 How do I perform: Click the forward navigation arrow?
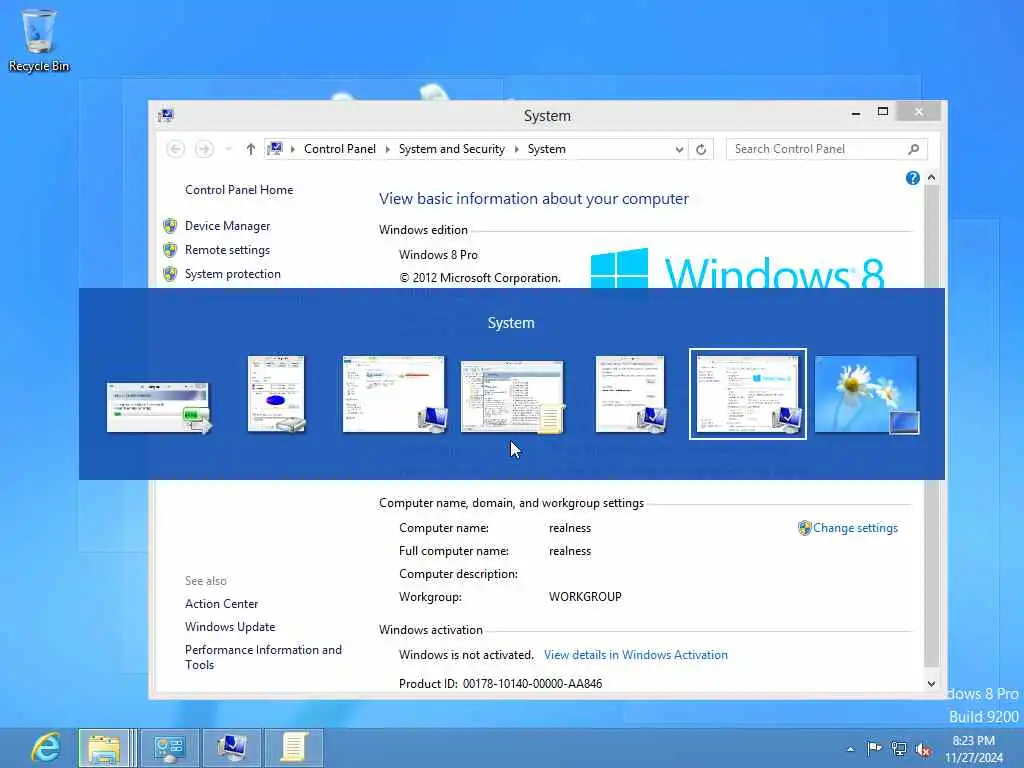click(204, 150)
